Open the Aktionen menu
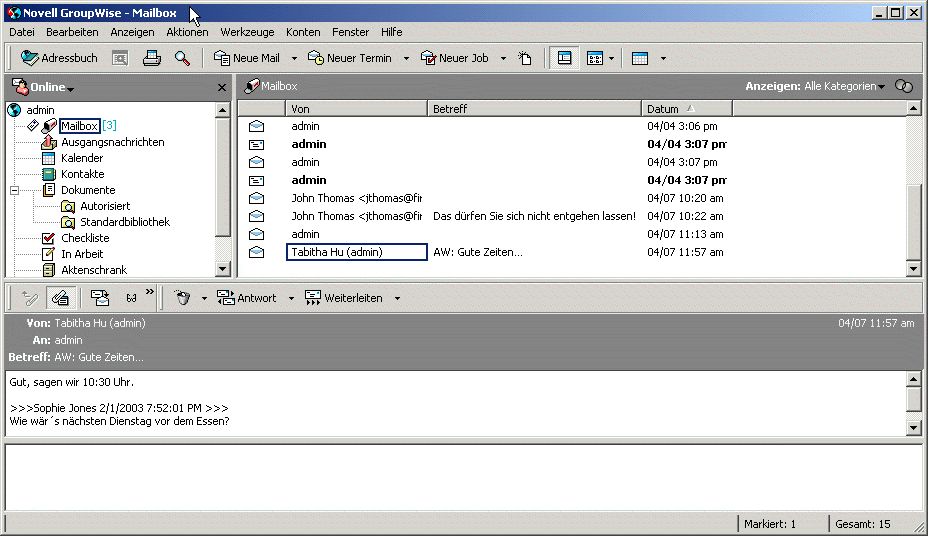The height and width of the screenshot is (536, 928). (x=187, y=32)
